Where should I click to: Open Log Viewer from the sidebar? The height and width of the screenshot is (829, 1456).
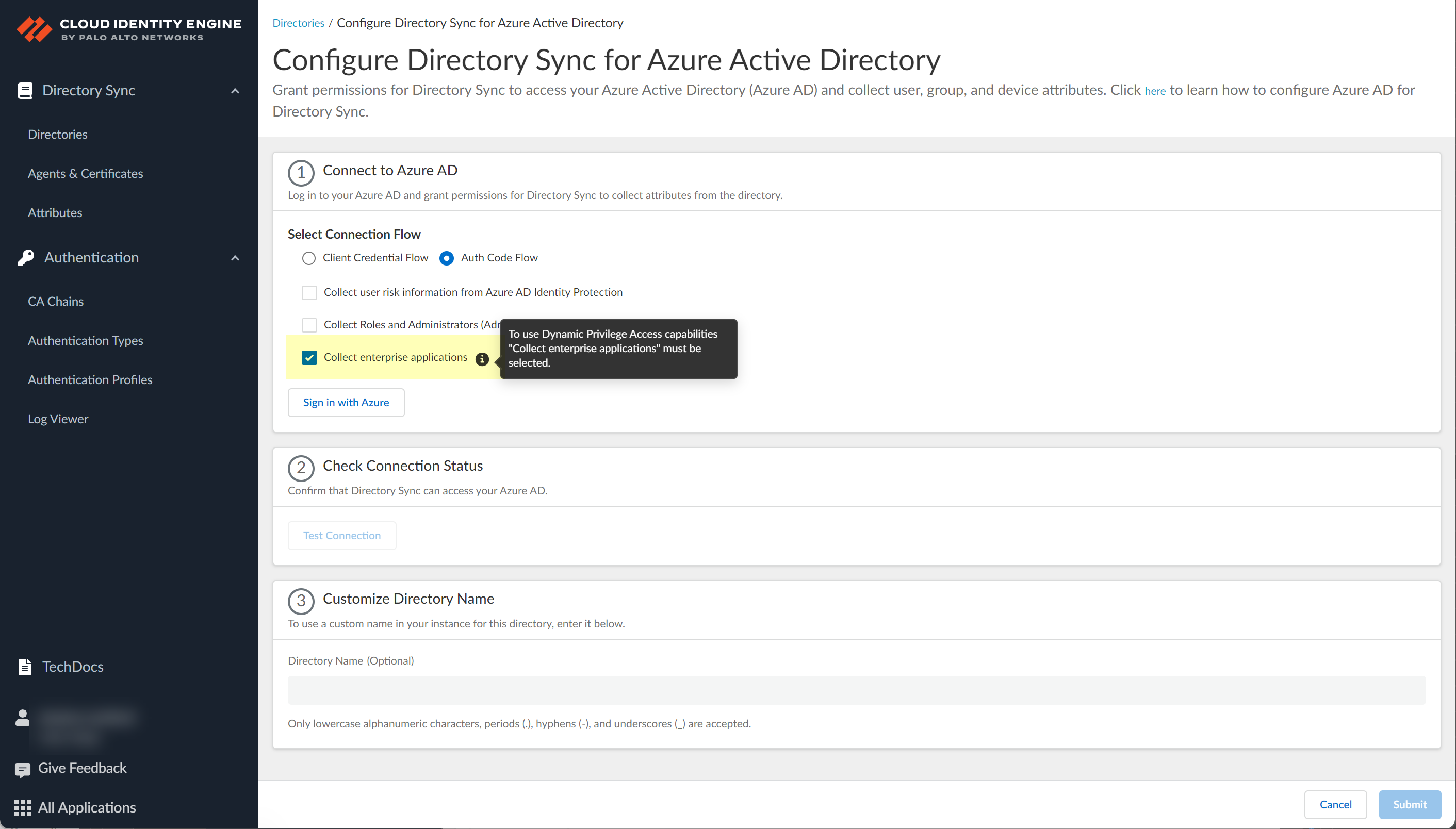coord(58,419)
